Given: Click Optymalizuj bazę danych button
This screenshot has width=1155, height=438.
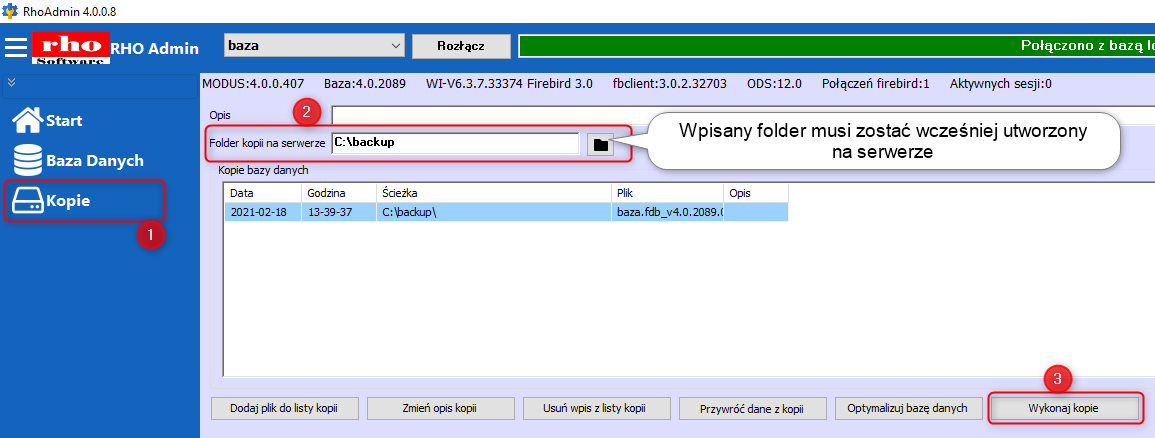Looking at the screenshot, I should point(907,408).
